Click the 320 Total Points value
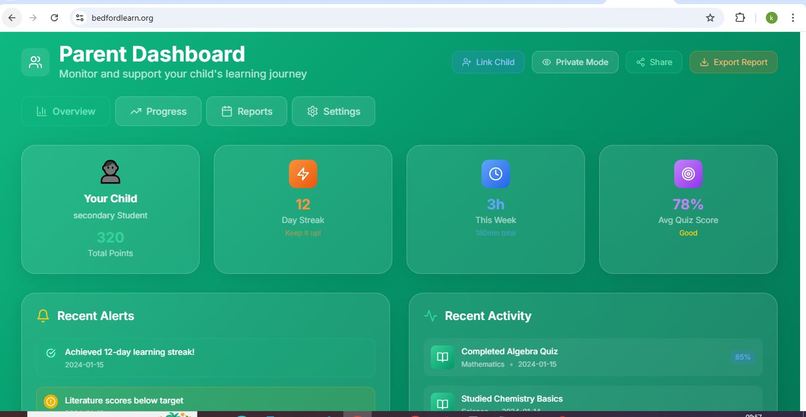The height and width of the screenshot is (417, 806). 111,238
